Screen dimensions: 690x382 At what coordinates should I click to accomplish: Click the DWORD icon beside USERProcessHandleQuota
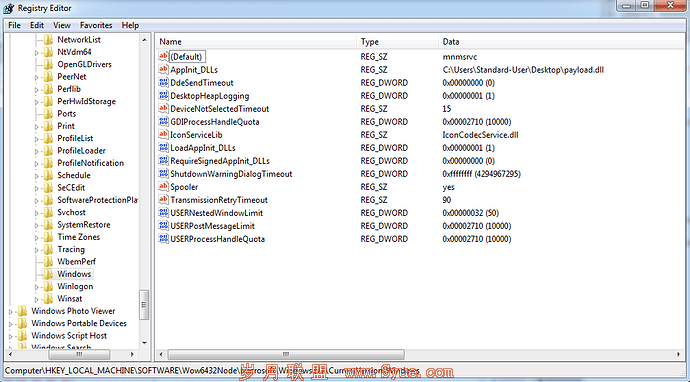pos(163,239)
